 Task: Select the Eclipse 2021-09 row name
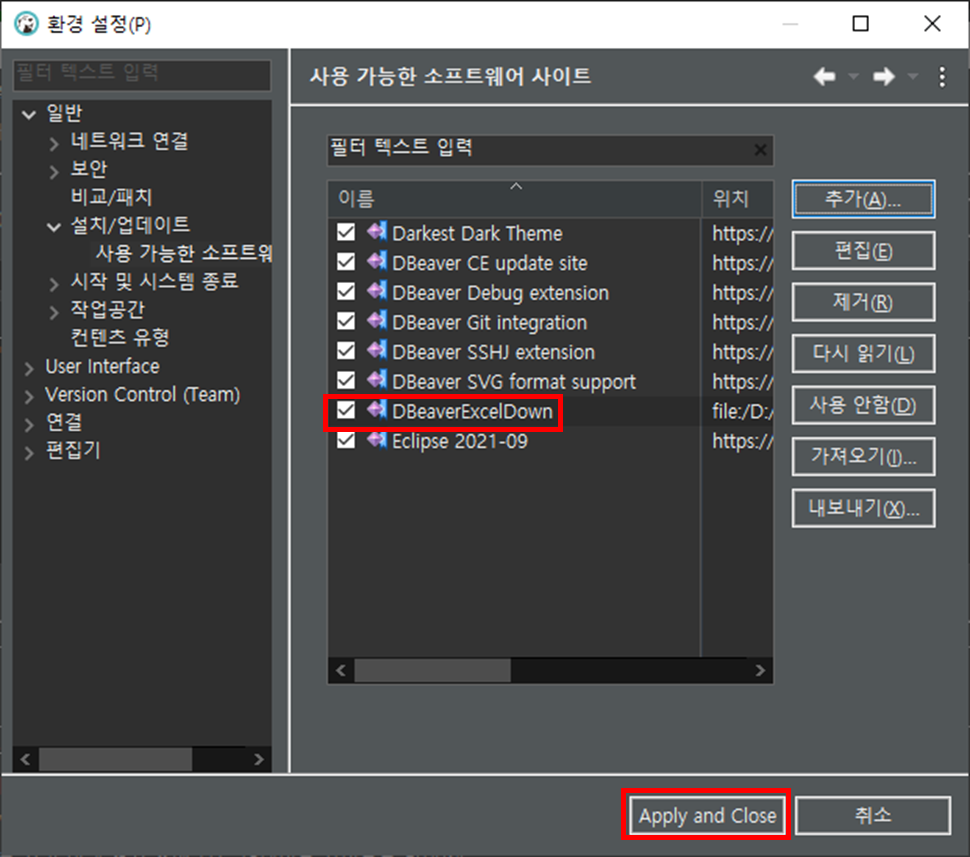[x=460, y=441]
